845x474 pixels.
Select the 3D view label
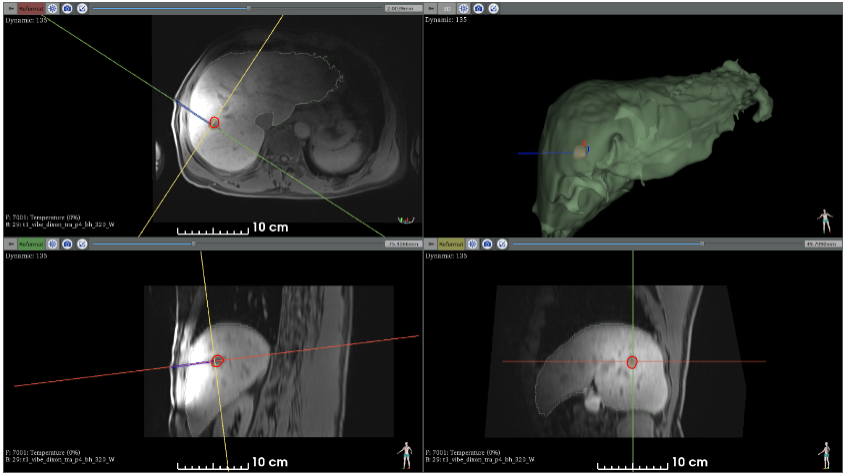coord(448,8)
